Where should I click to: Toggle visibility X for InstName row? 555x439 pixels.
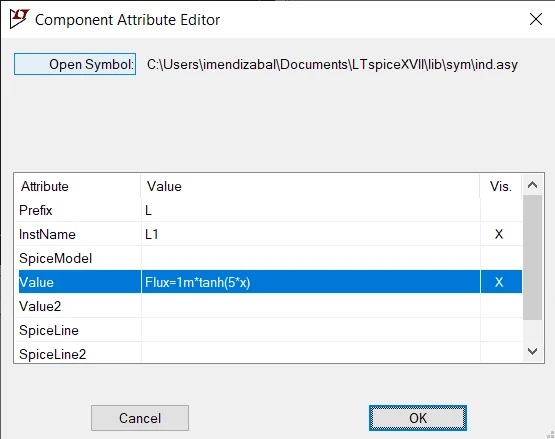tap(499, 234)
